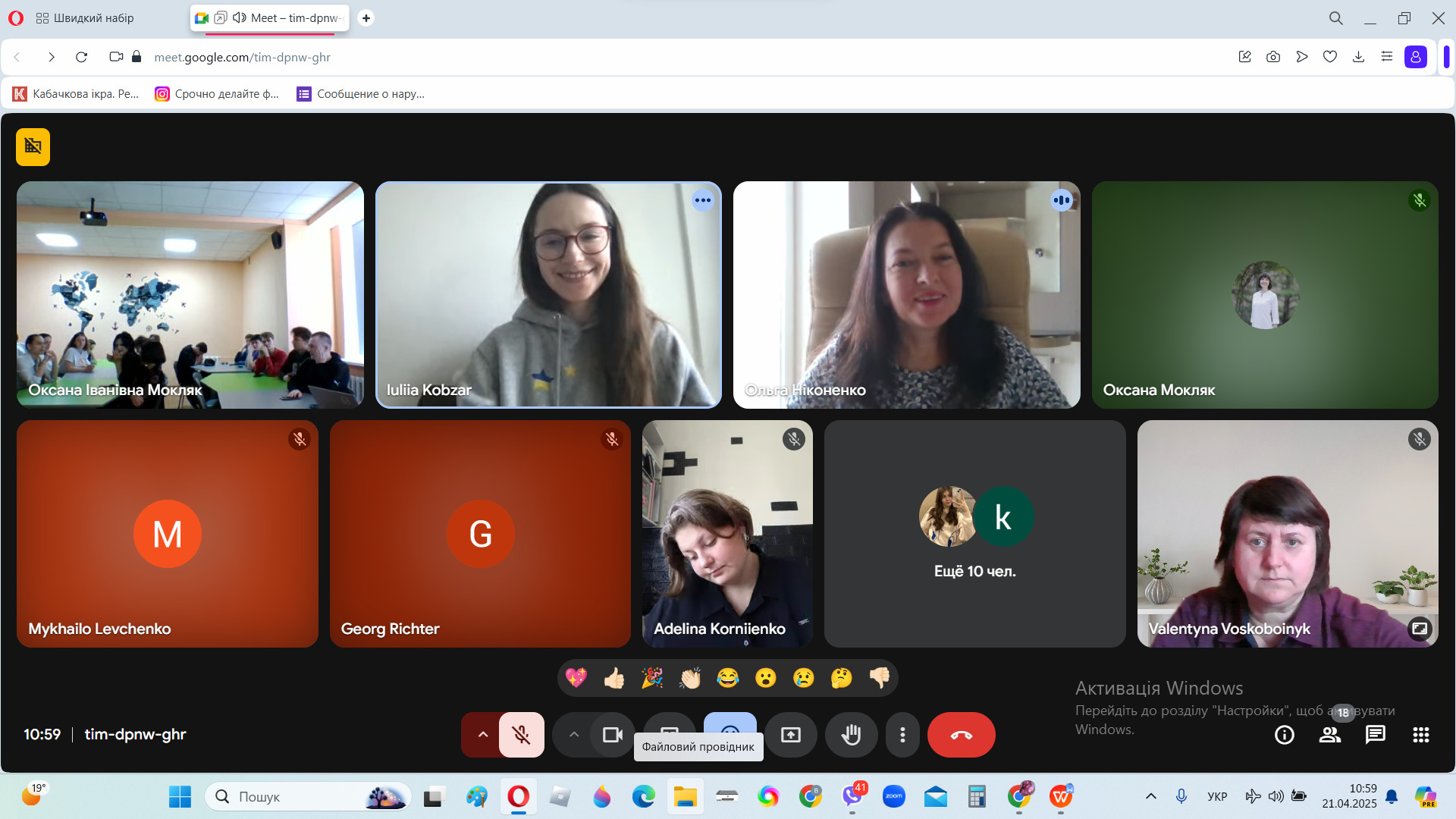
Task: Send sparkling heart reaction
Action: (x=576, y=677)
